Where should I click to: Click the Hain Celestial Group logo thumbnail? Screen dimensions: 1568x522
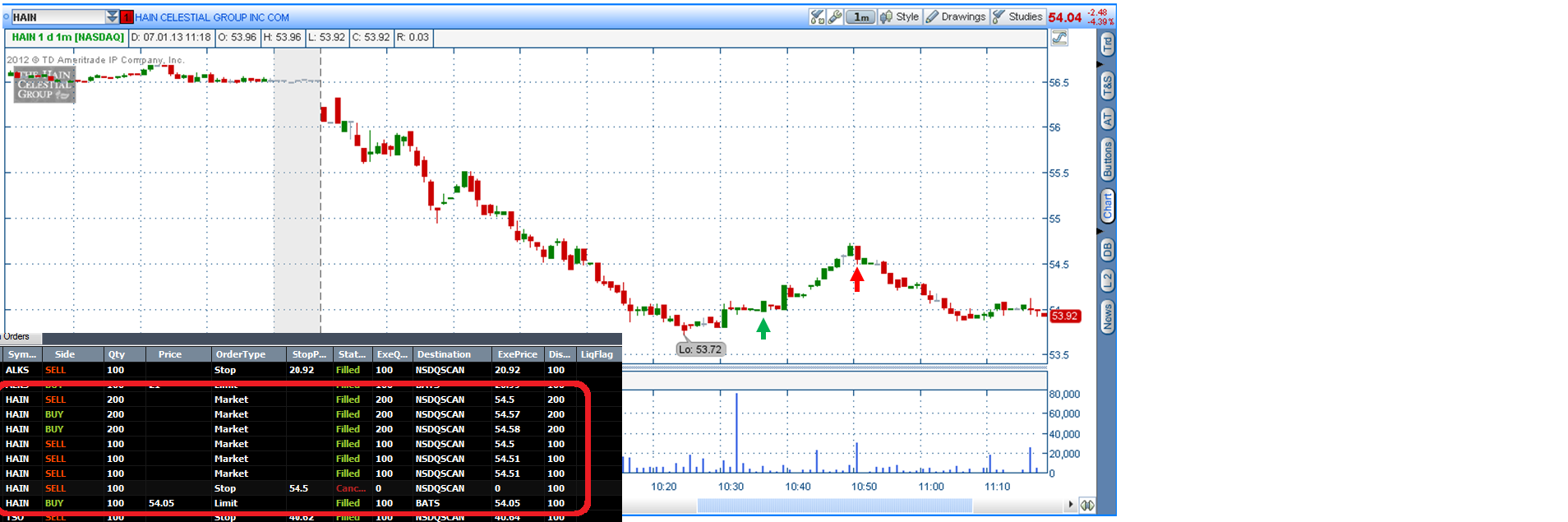click(x=44, y=85)
